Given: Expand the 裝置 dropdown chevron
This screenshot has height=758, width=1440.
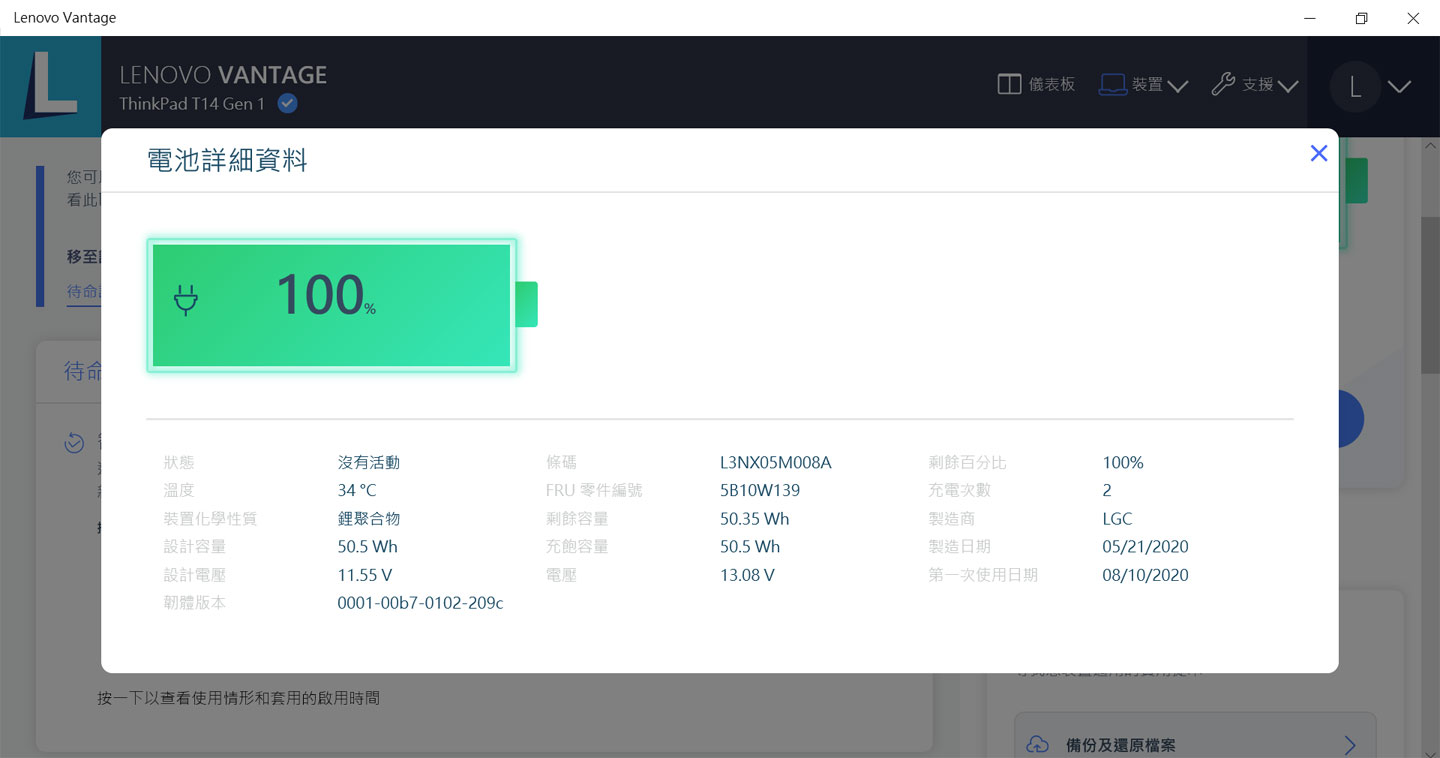Looking at the screenshot, I should coord(1177,85).
